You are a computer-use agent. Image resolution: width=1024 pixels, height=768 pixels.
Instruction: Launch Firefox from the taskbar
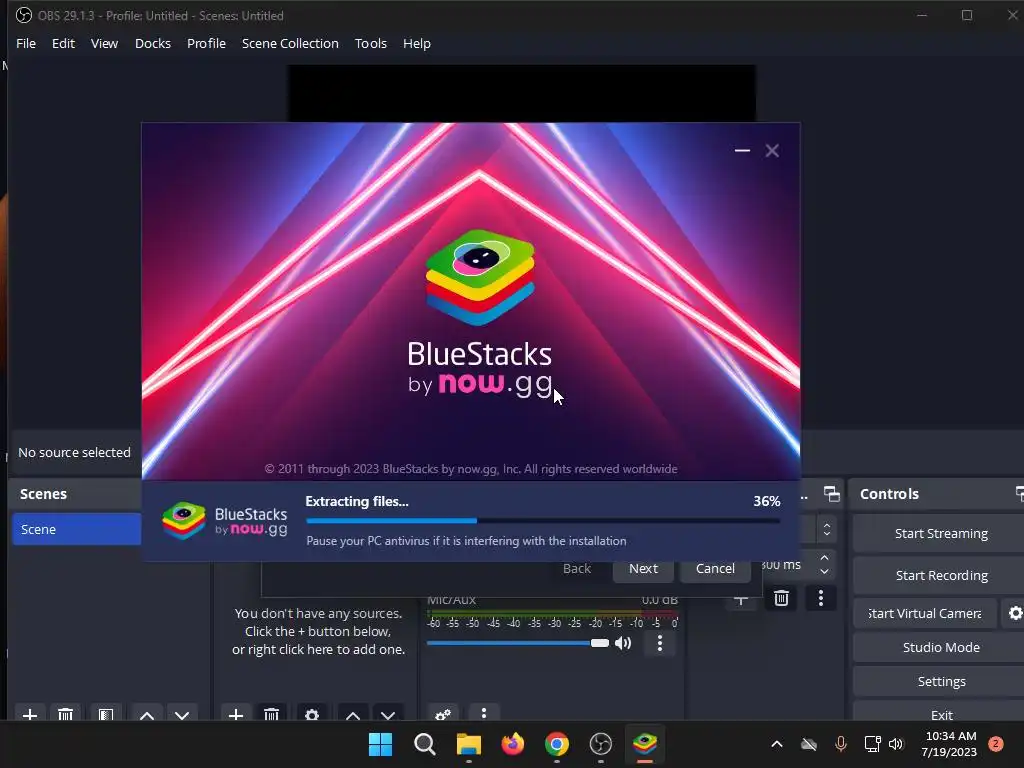[x=513, y=744]
